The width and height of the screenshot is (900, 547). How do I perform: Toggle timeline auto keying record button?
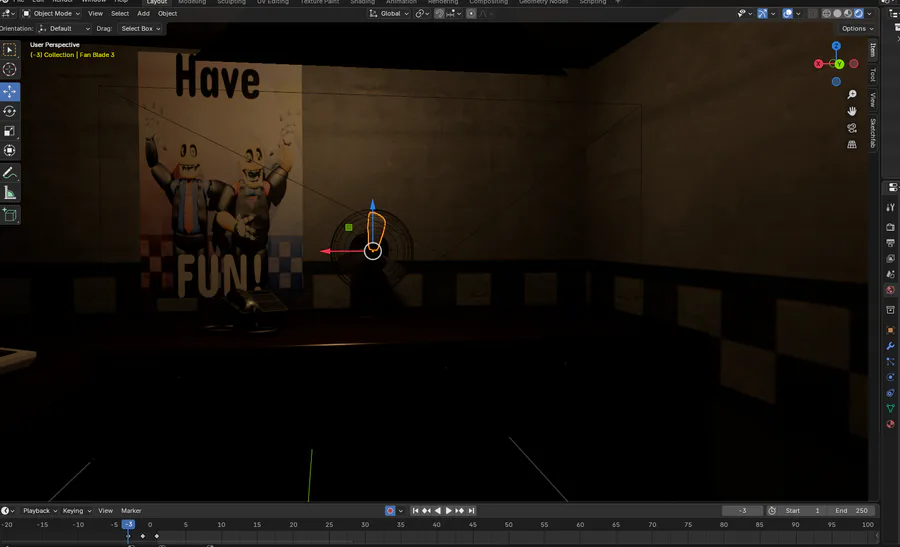[x=390, y=510]
